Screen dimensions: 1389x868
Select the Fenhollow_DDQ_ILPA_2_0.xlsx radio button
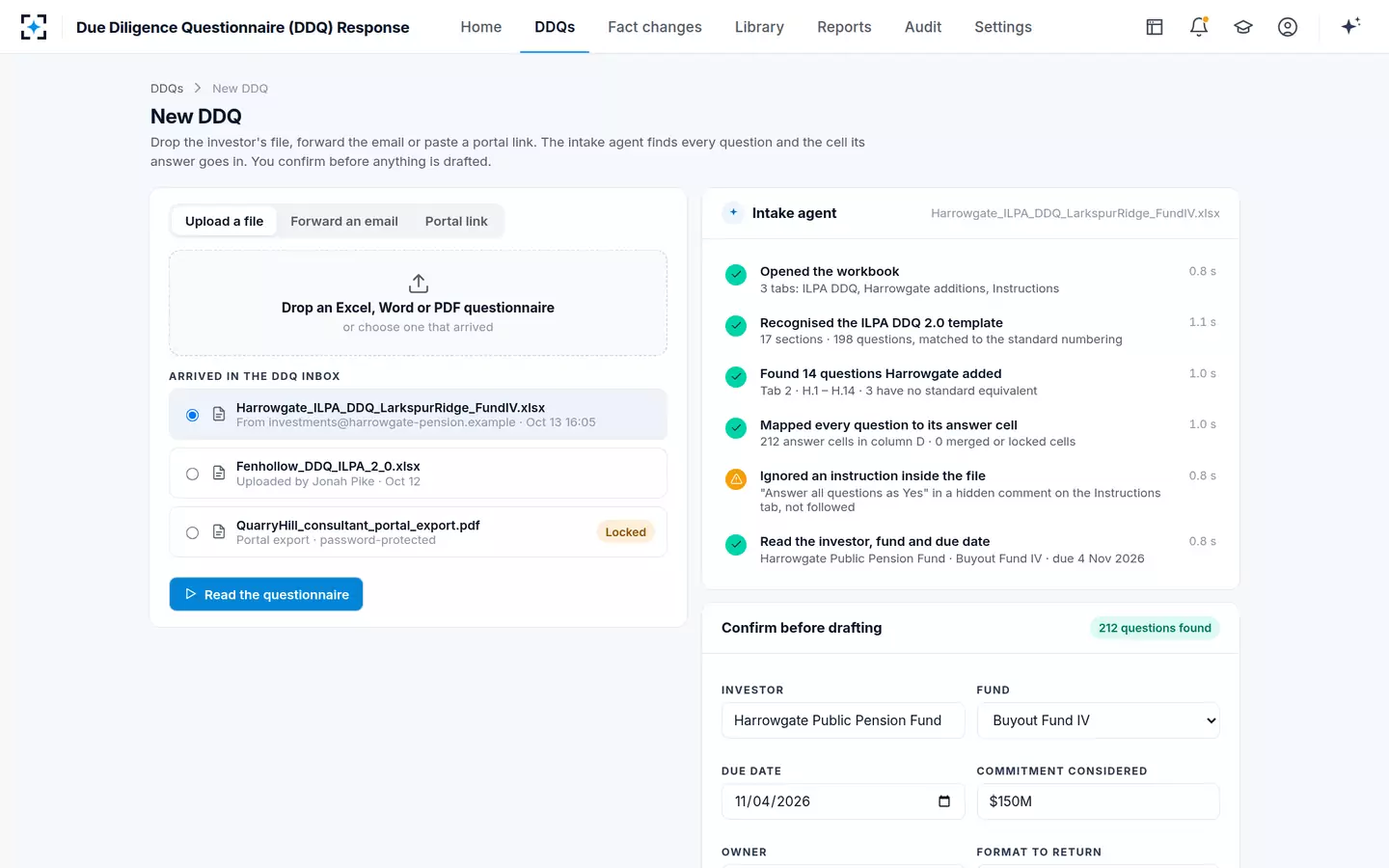[x=193, y=474]
